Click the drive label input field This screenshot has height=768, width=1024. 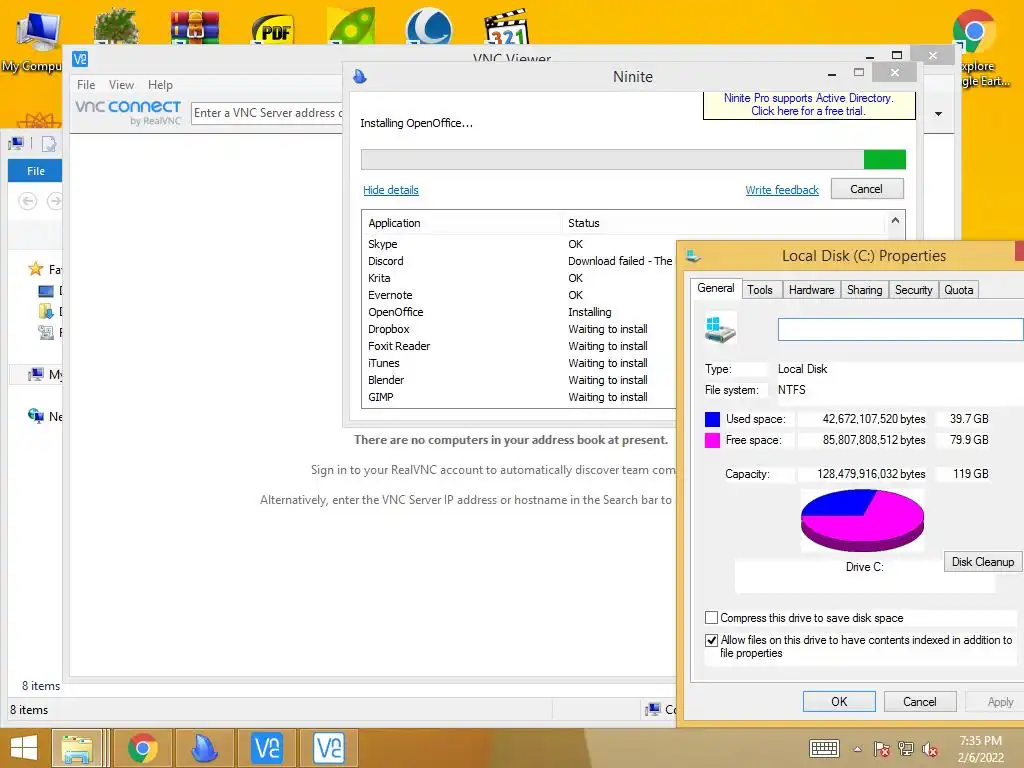(901, 329)
